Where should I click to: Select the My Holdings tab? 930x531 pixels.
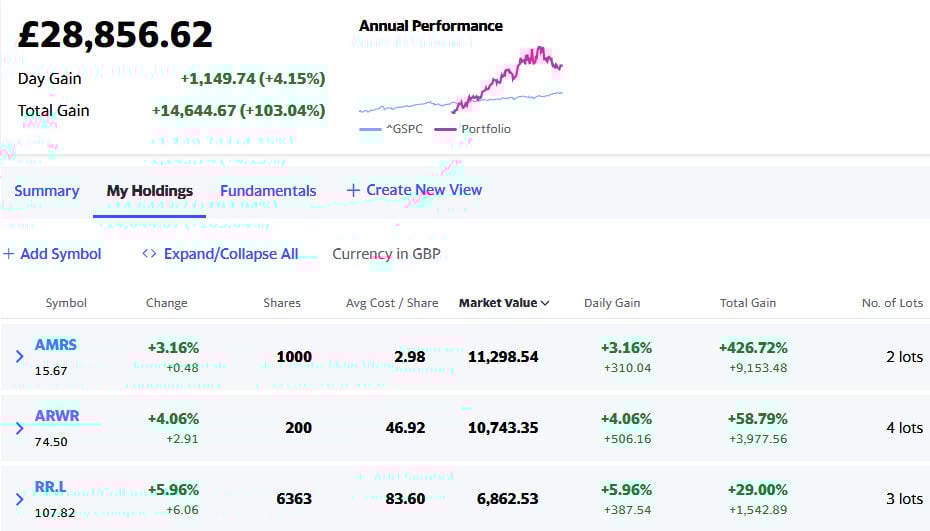pyautogui.click(x=149, y=191)
